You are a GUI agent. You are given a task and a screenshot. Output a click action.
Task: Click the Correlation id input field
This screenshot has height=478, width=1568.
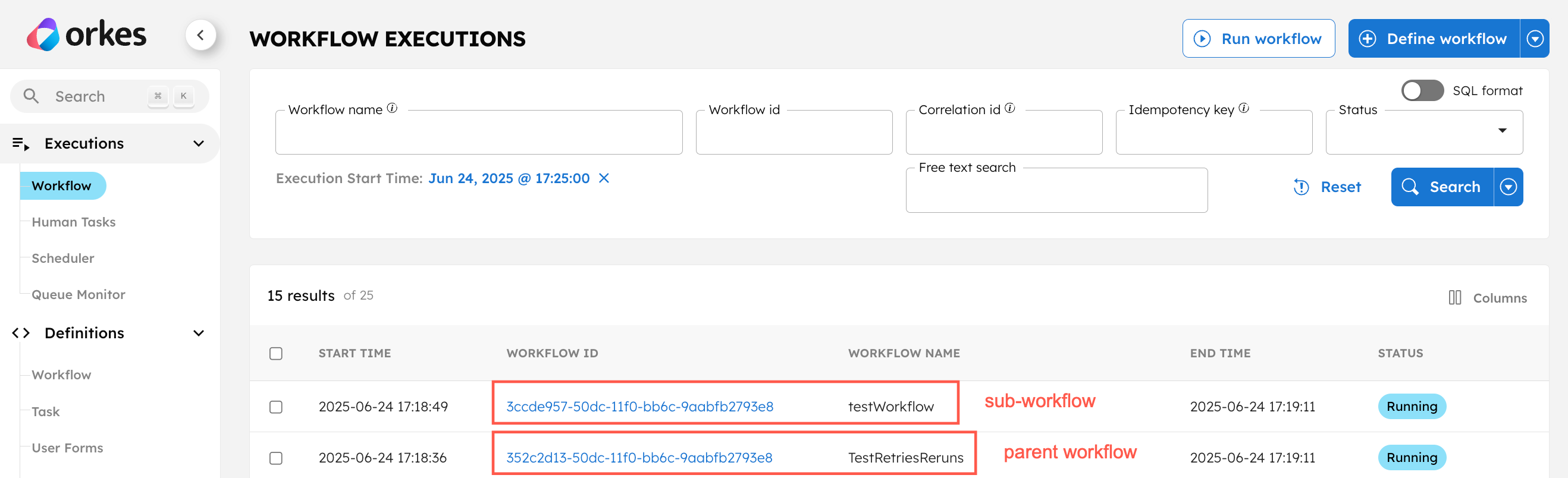click(1003, 132)
